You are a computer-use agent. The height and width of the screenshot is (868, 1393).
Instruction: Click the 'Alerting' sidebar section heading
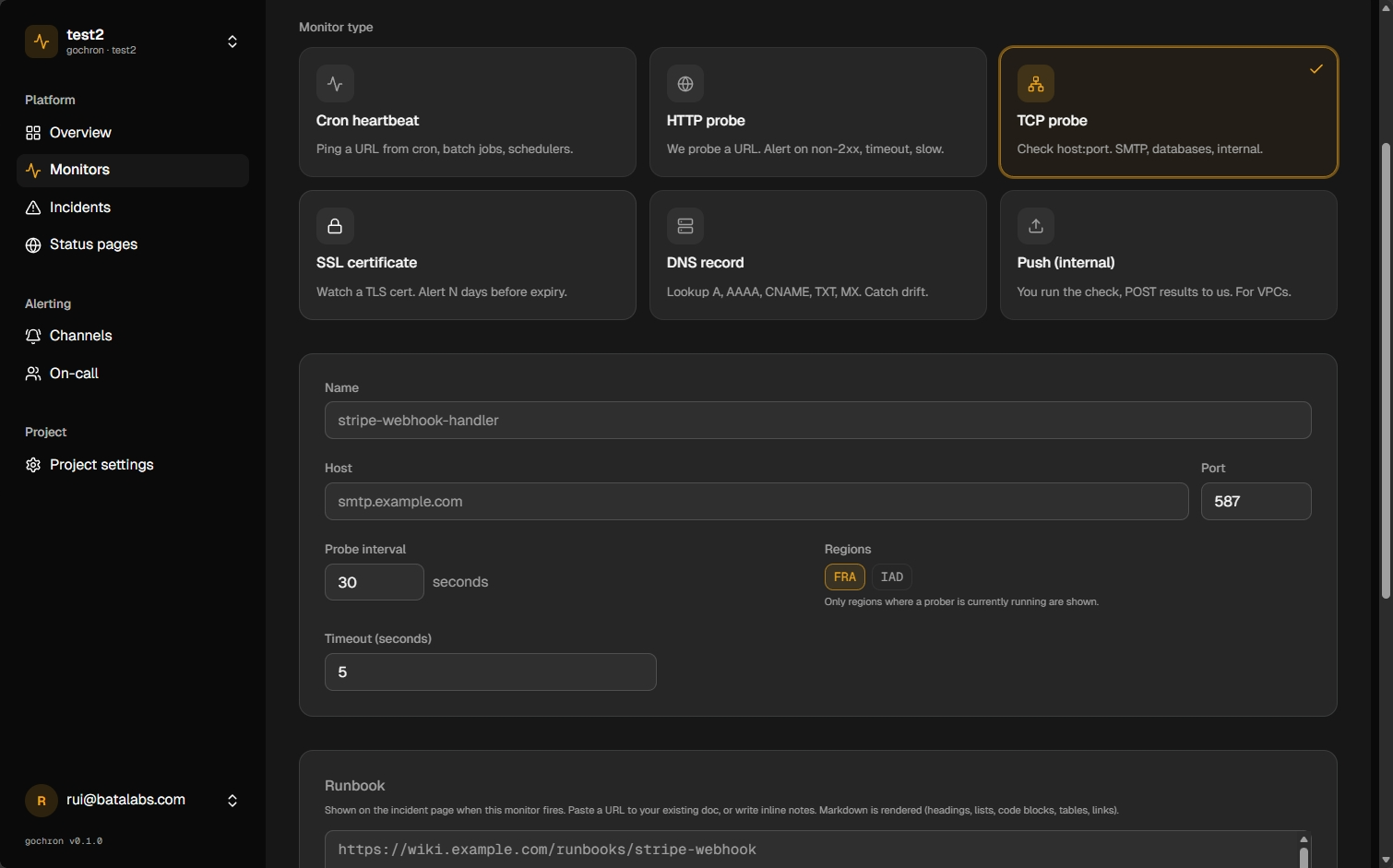[48, 303]
